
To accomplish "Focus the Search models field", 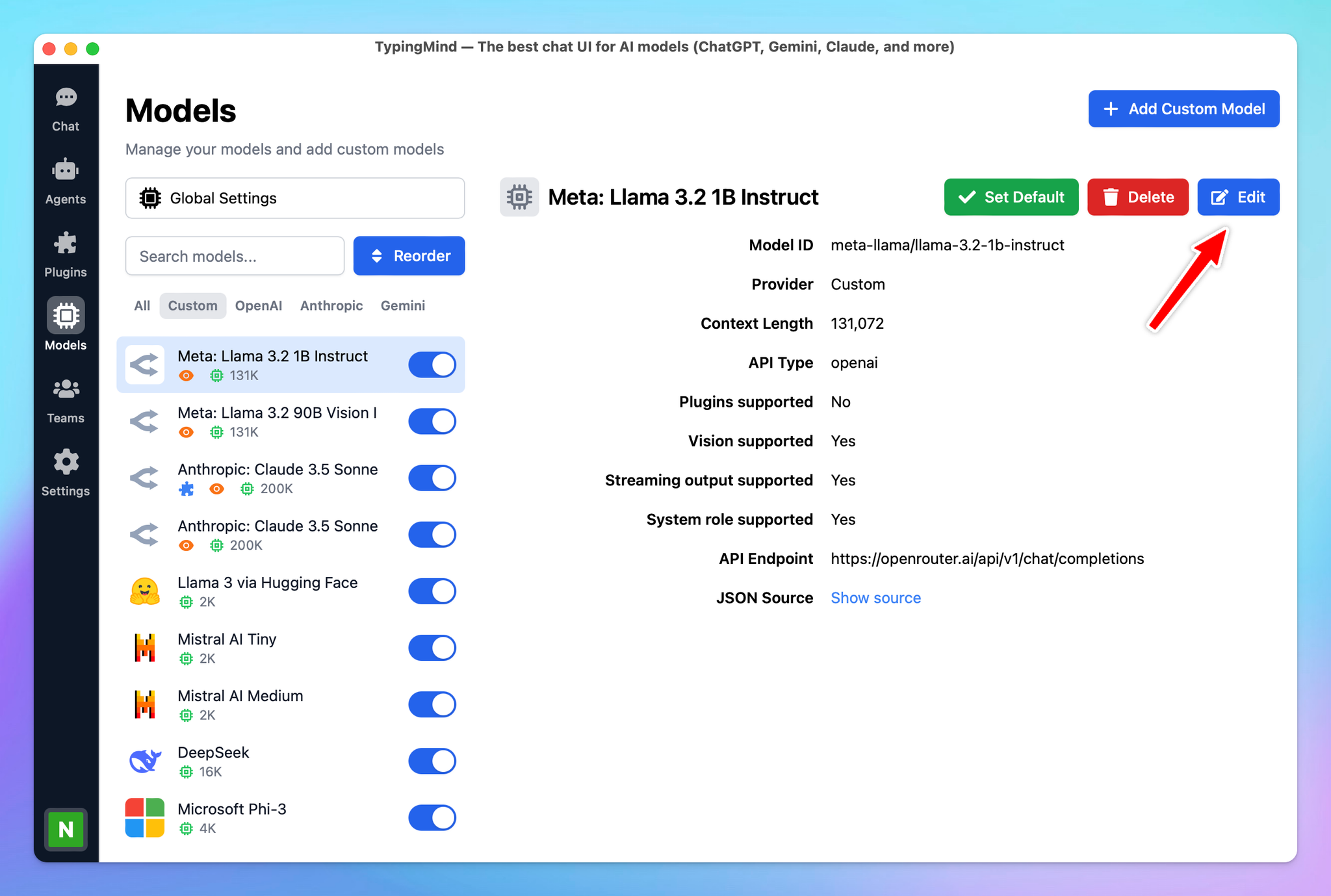I will click(235, 256).
